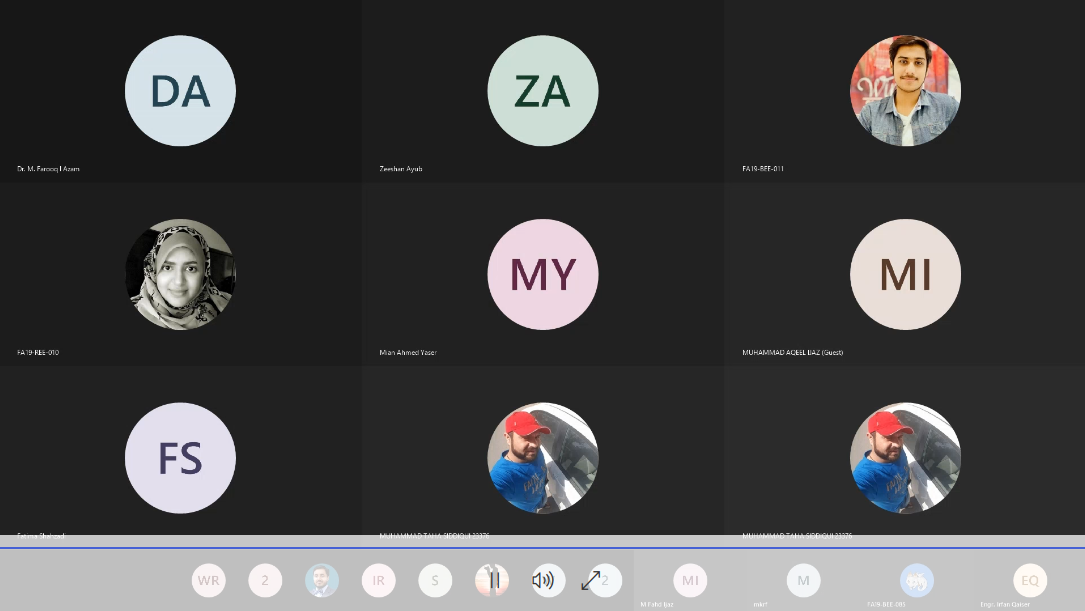1085x611 pixels.
Task: Click the WR participant avatar in bottom strip
Action: 208,580
